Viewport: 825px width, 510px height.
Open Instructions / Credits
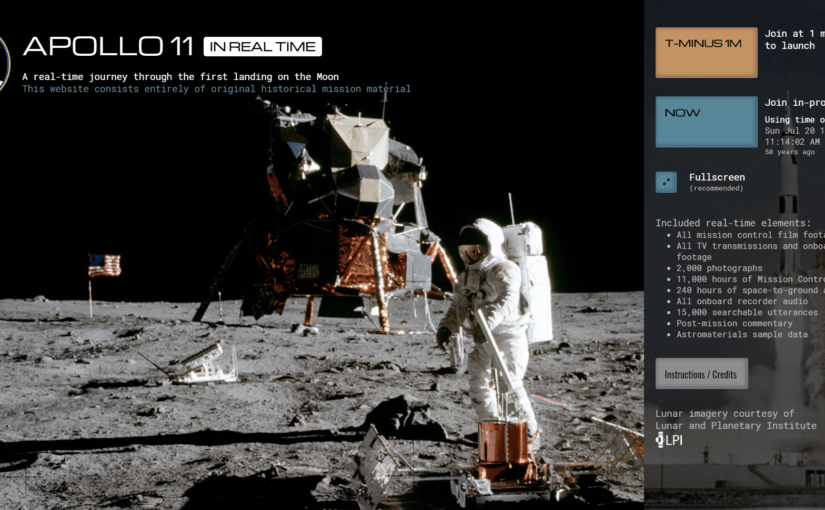pyautogui.click(x=701, y=374)
